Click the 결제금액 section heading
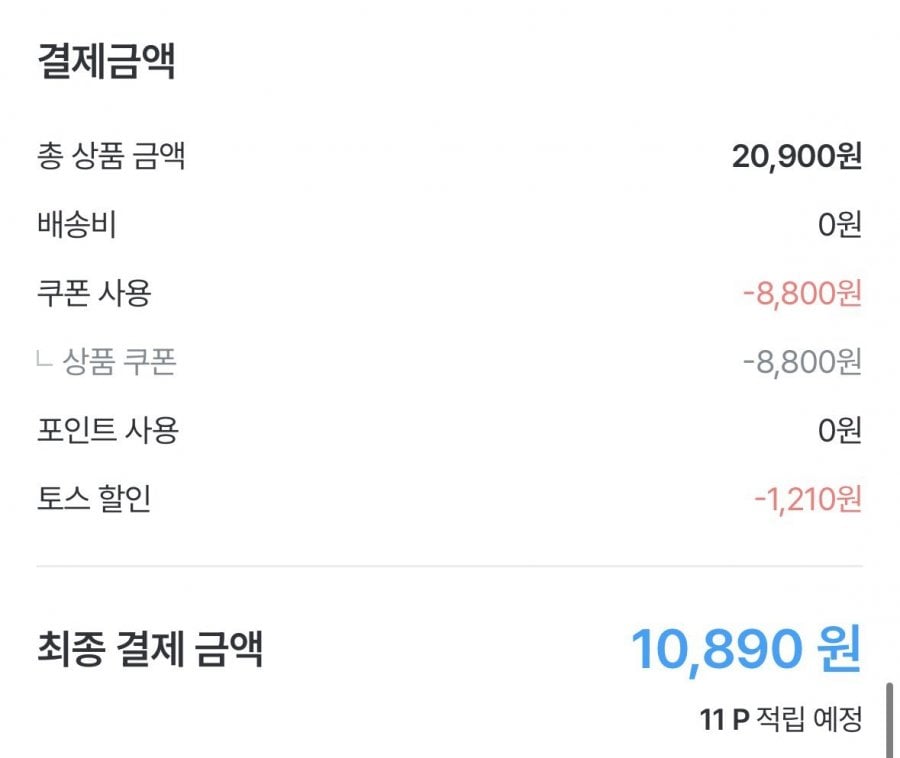 click(x=106, y=62)
